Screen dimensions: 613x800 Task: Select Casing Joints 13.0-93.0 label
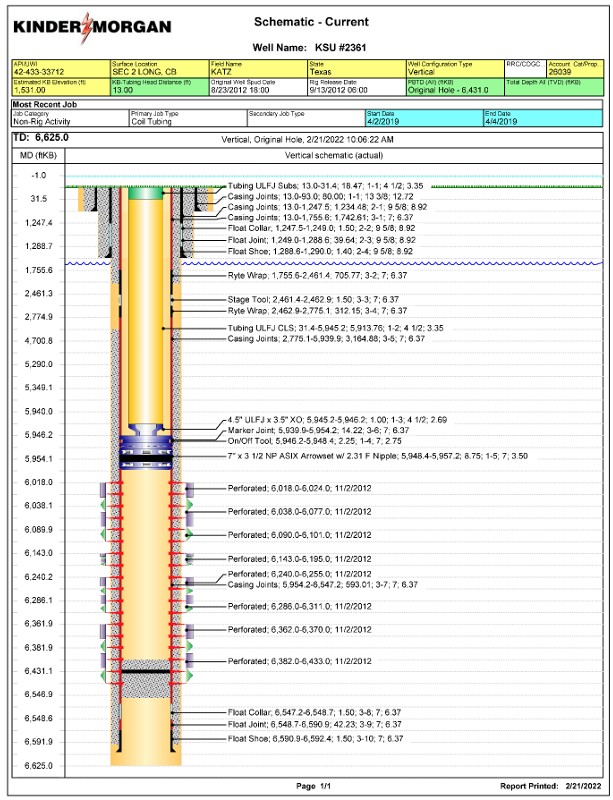321,196
